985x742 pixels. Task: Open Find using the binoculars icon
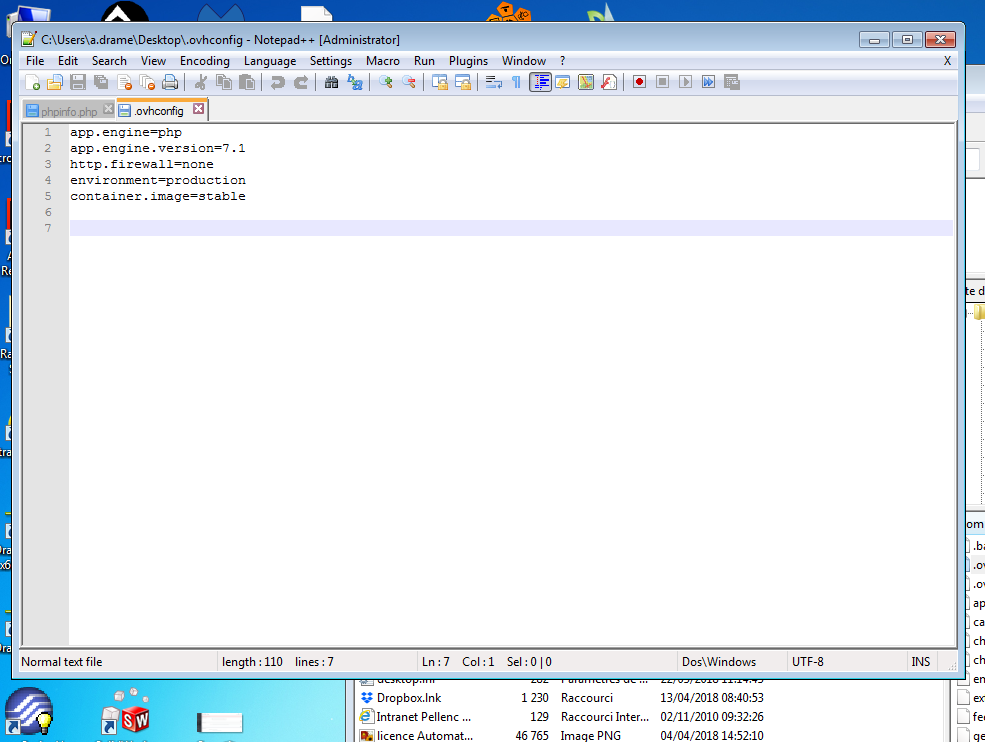coord(332,82)
